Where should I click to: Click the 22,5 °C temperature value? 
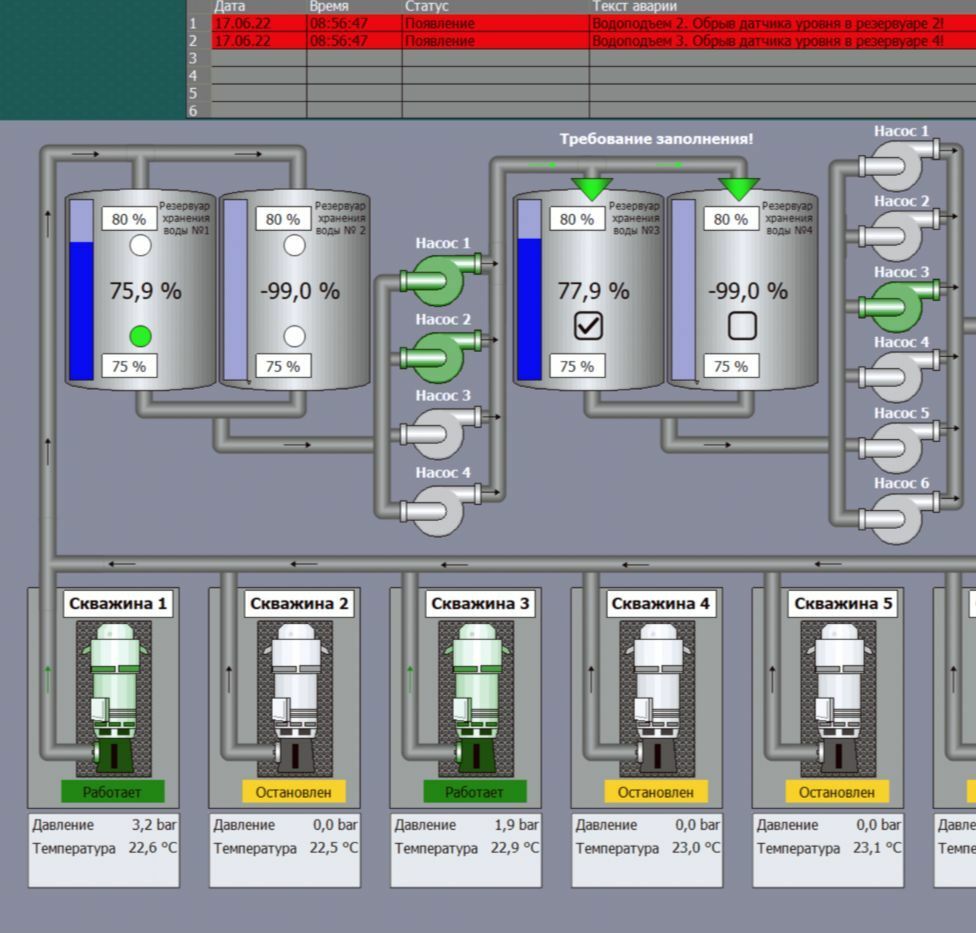pos(334,848)
